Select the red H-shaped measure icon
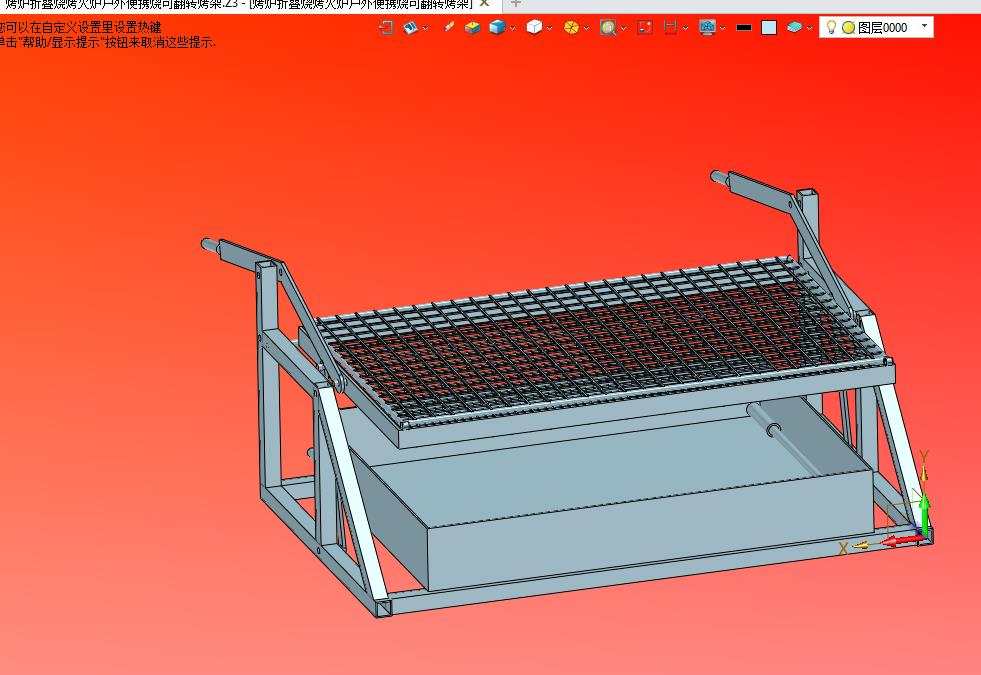Image resolution: width=981 pixels, height=675 pixels. point(670,28)
